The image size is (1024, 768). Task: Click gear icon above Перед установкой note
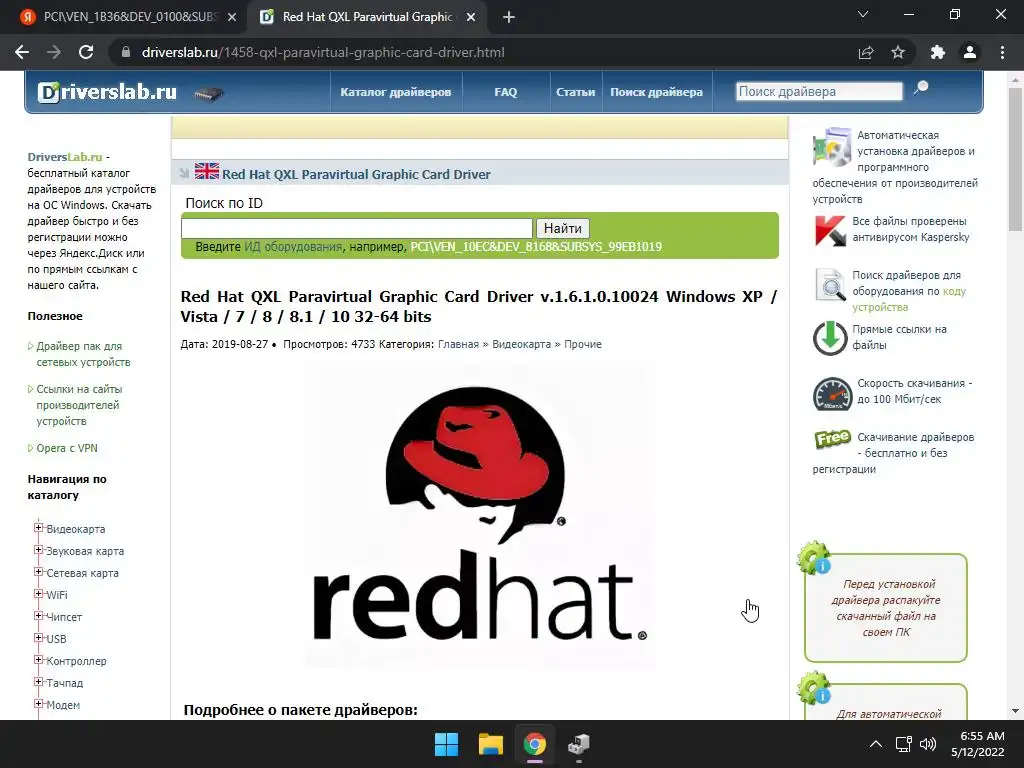814,558
